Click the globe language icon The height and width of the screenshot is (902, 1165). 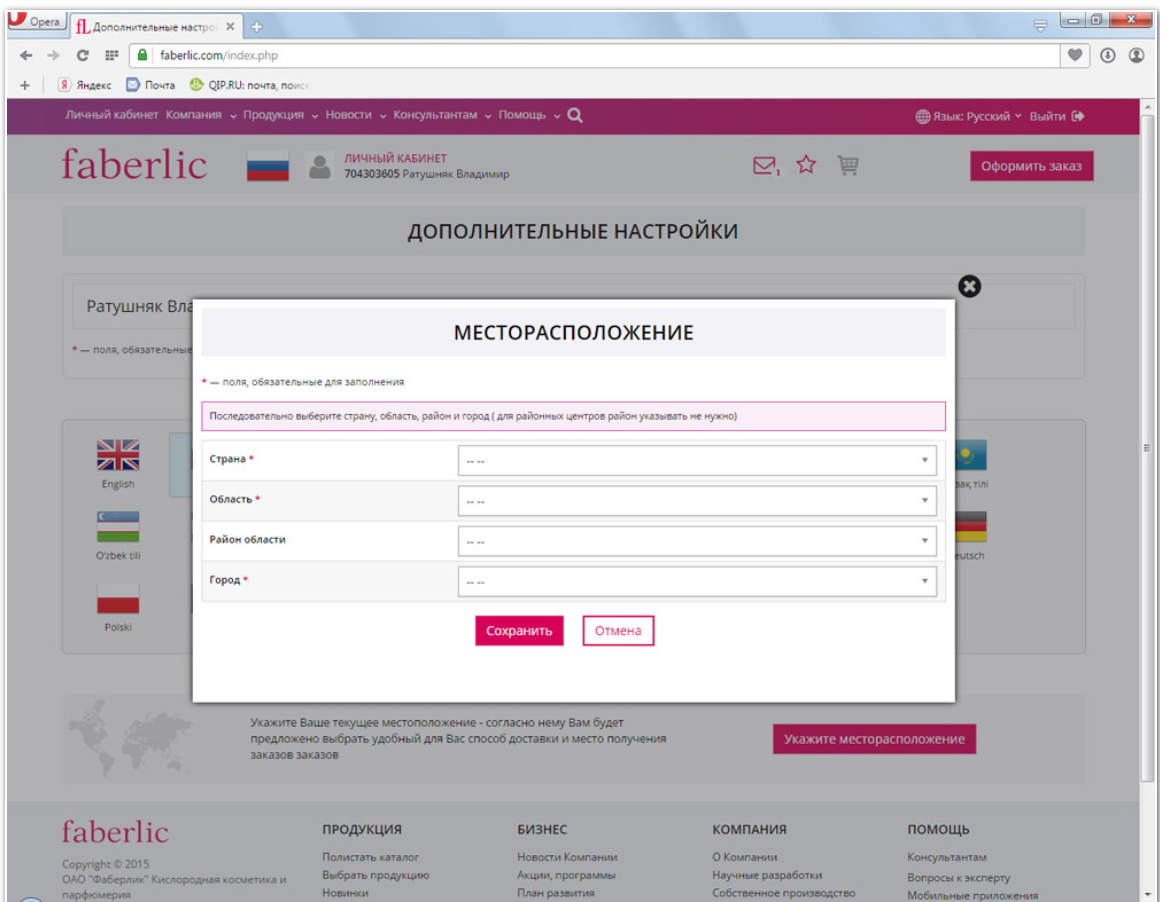922,117
